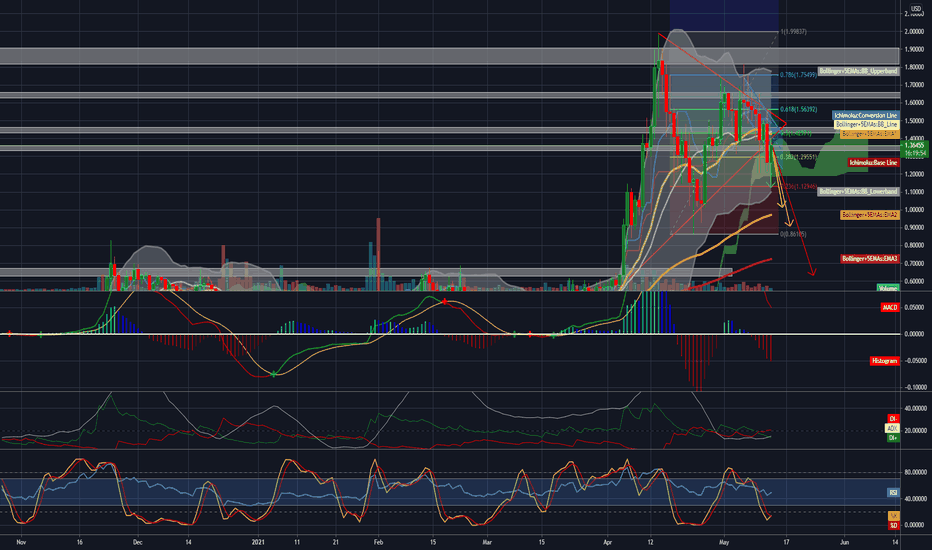
Task: Click the Bollinger+5EMAs BB_Line label
Action: tap(866, 125)
